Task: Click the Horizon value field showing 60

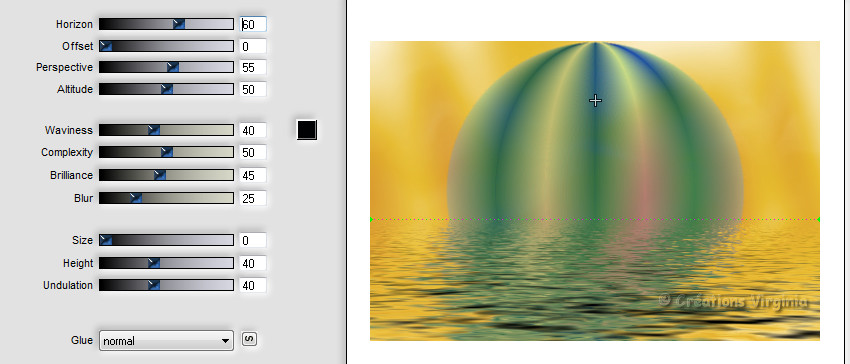Action: coord(253,24)
